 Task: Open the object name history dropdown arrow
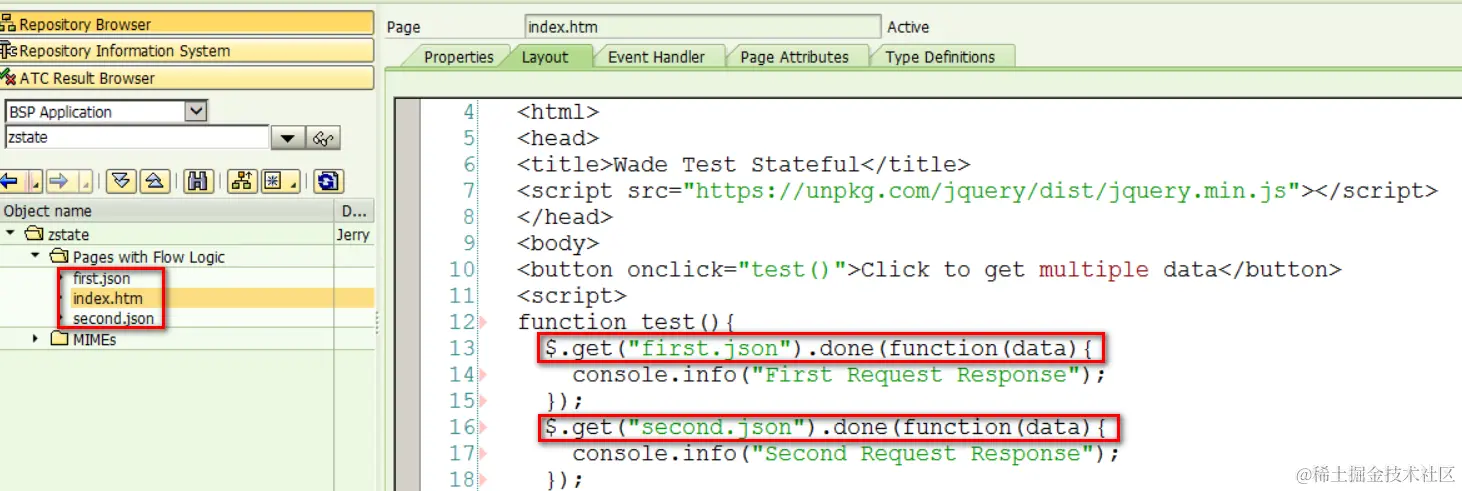[288, 138]
